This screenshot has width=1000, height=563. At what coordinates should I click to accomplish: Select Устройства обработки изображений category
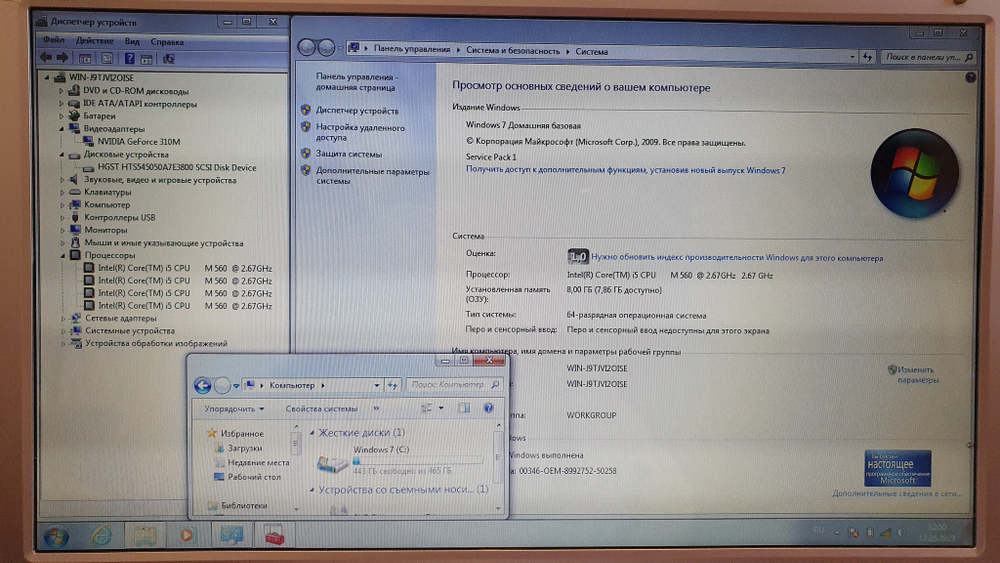tap(156, 344)
